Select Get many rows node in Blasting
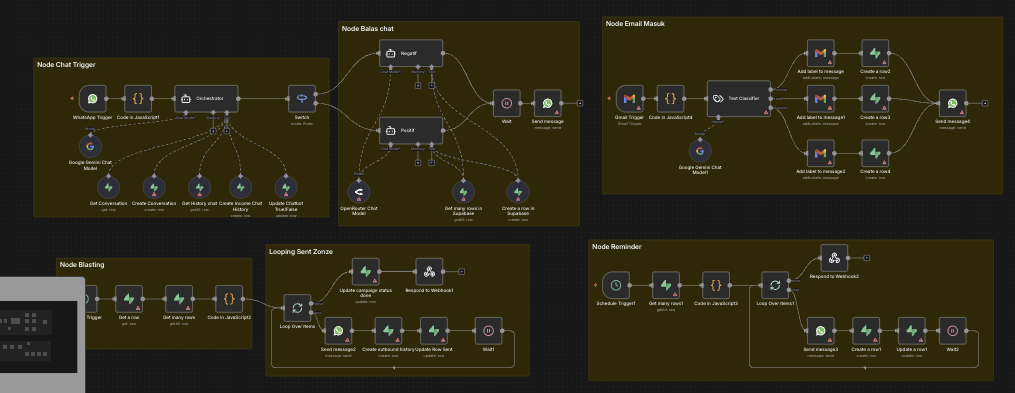 (179, 299)
